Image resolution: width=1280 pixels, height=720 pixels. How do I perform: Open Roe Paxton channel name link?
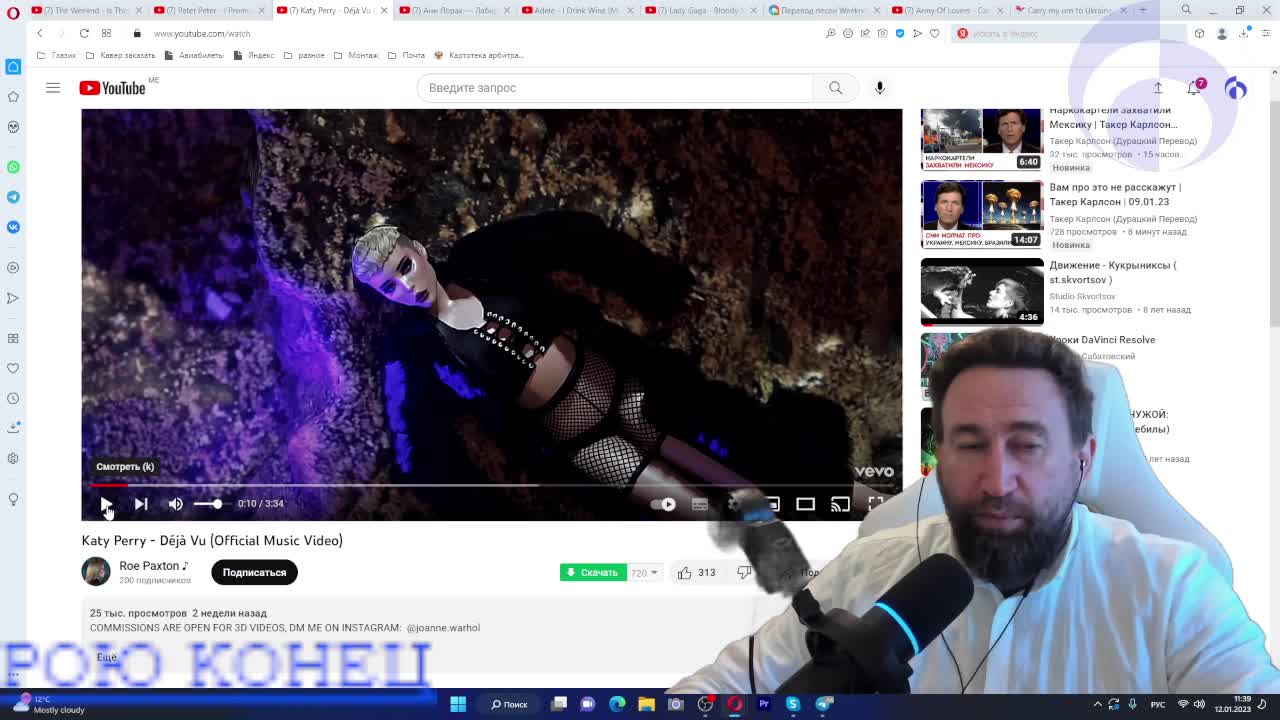click(x=153, y=566)
